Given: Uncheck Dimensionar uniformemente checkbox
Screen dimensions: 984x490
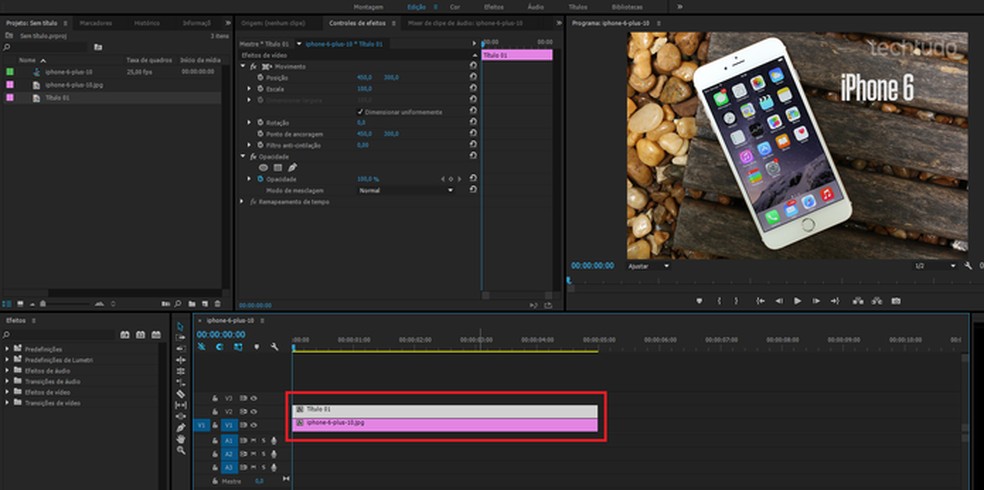Looking at the screenshot, I should 360,112.
